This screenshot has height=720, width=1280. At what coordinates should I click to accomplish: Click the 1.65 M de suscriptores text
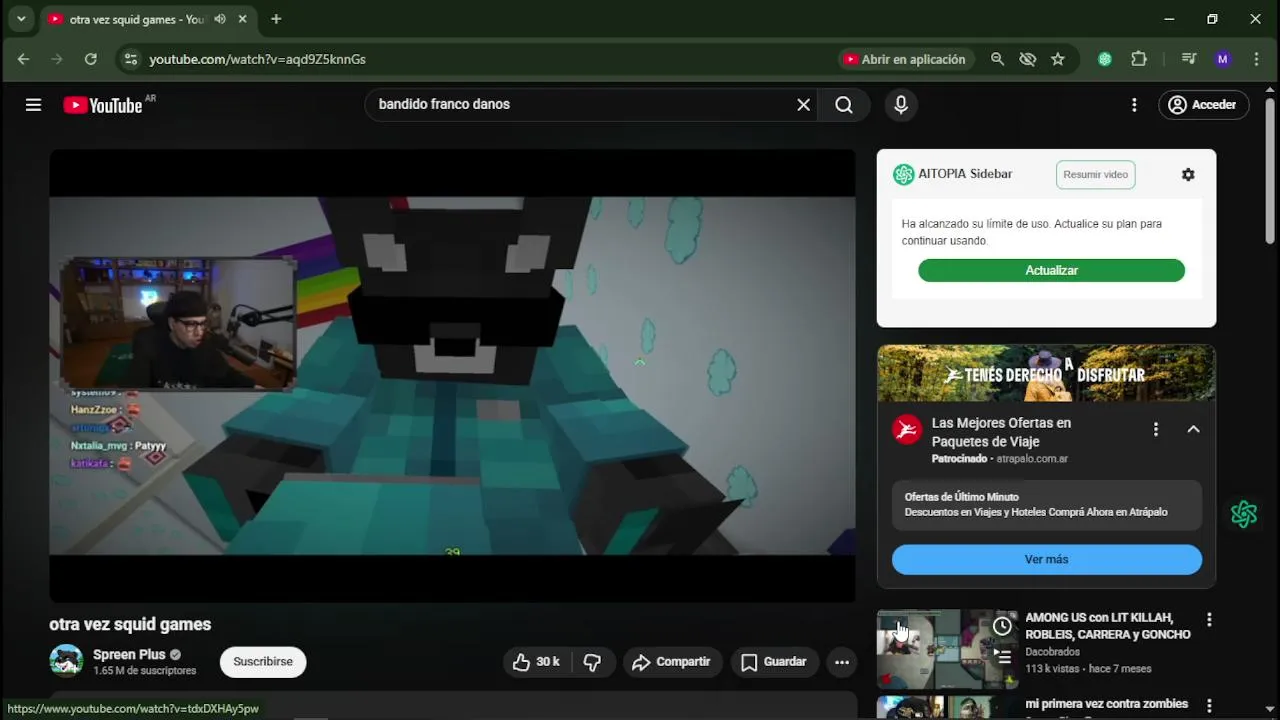pos(144,671)
